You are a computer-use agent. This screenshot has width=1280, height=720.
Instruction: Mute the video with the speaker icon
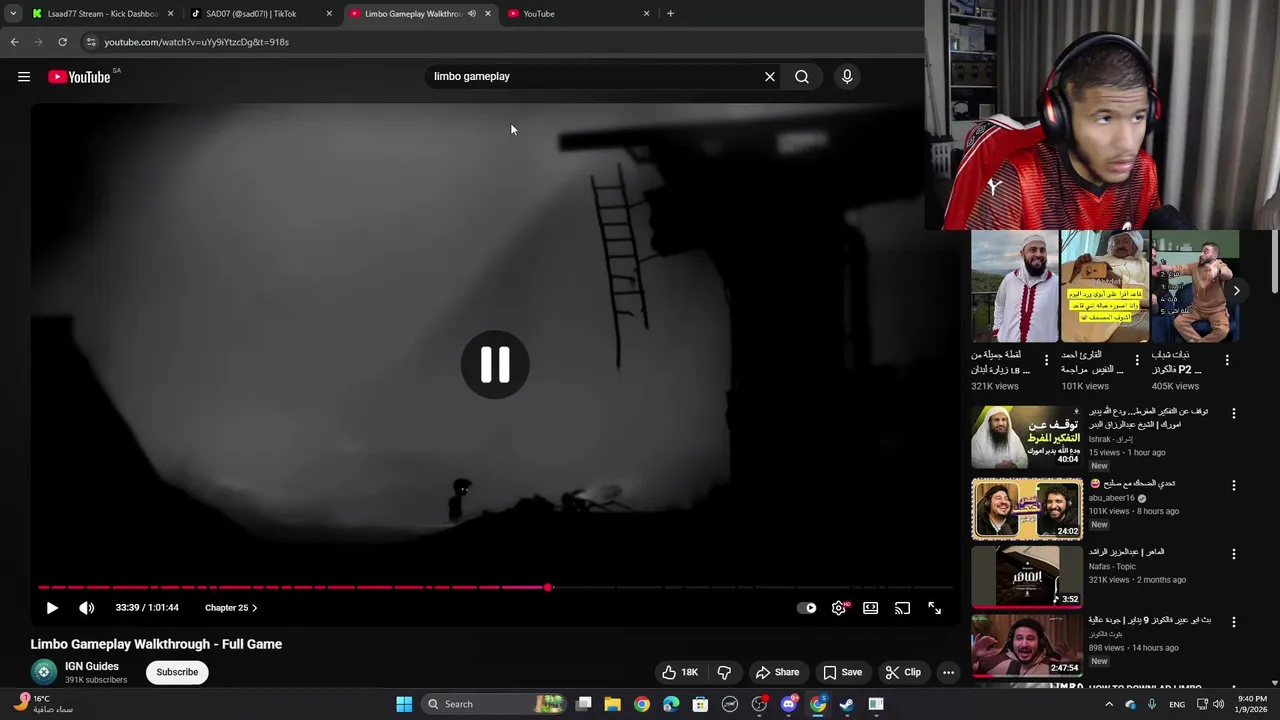point(87,608)
